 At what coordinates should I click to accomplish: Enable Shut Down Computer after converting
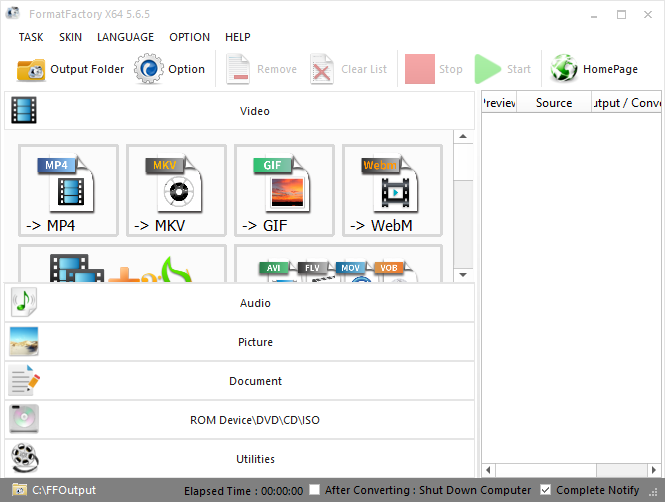pos(314,490)
